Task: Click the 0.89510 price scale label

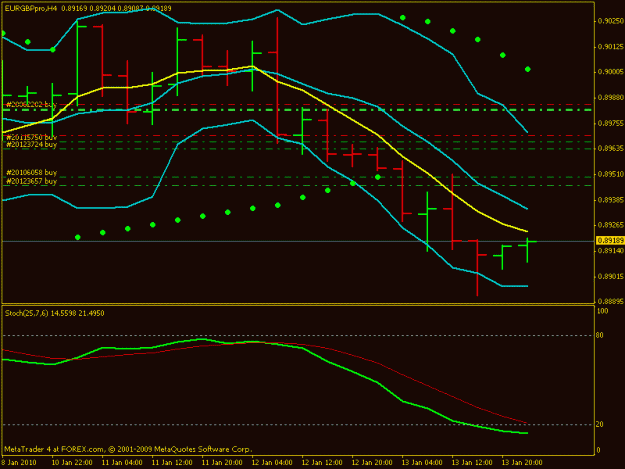Action: (x=611, y=174)
